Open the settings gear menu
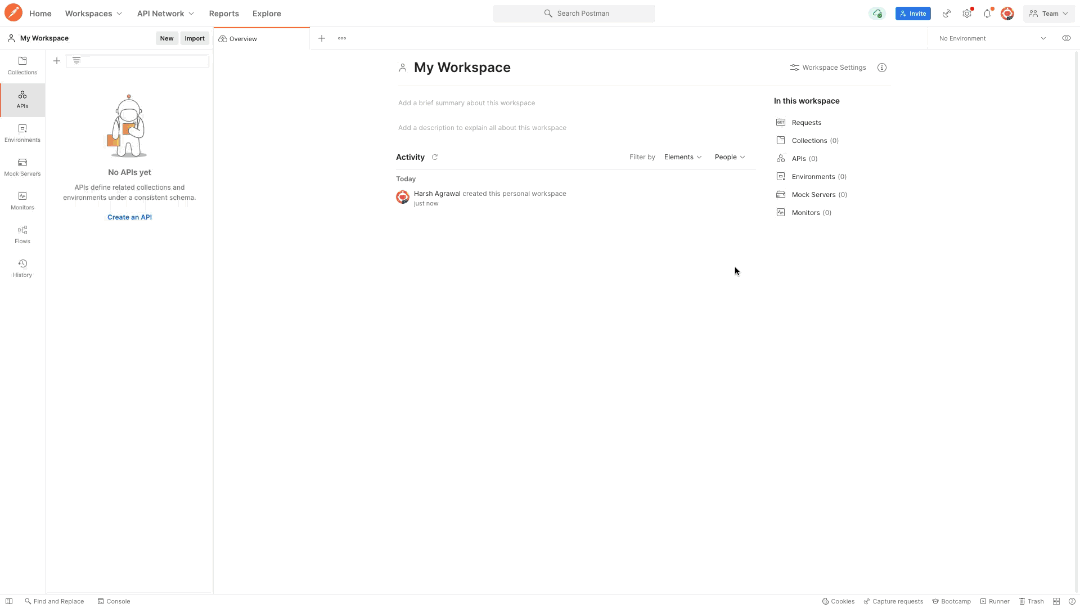The image size is (1080, 608). coord(967,13)
